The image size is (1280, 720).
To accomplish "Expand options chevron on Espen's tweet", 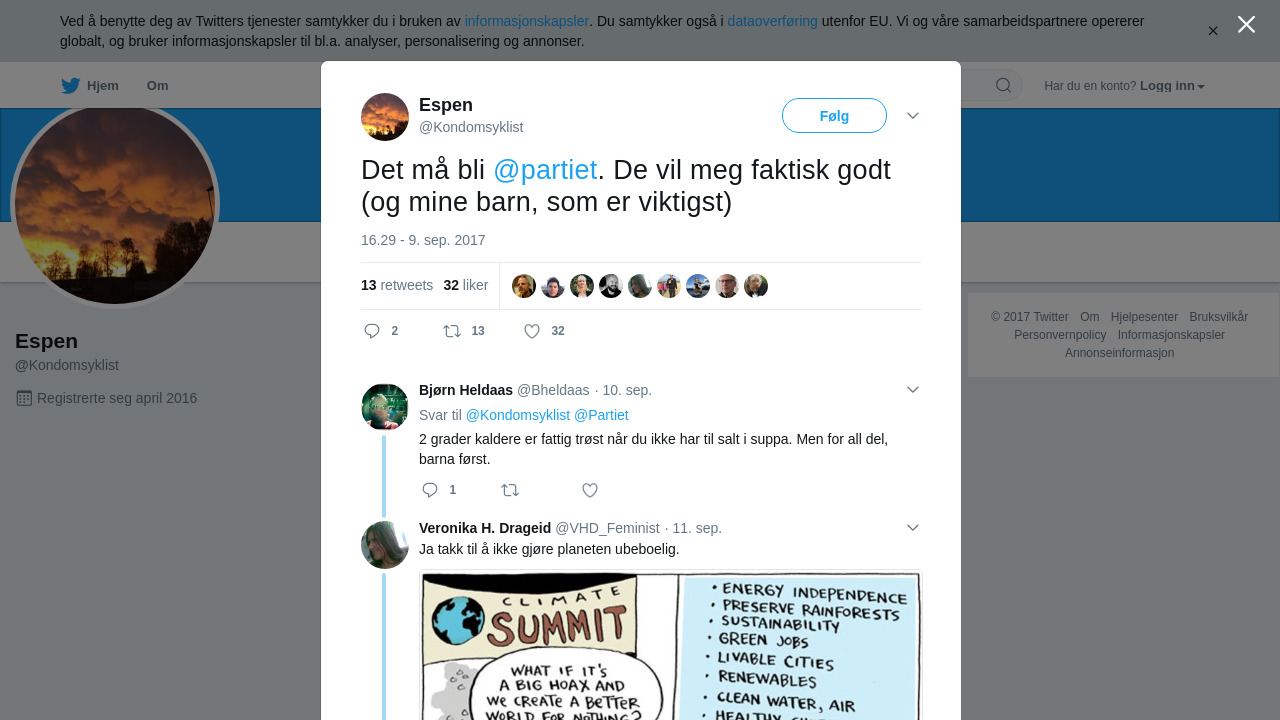I will coord(913,116).
